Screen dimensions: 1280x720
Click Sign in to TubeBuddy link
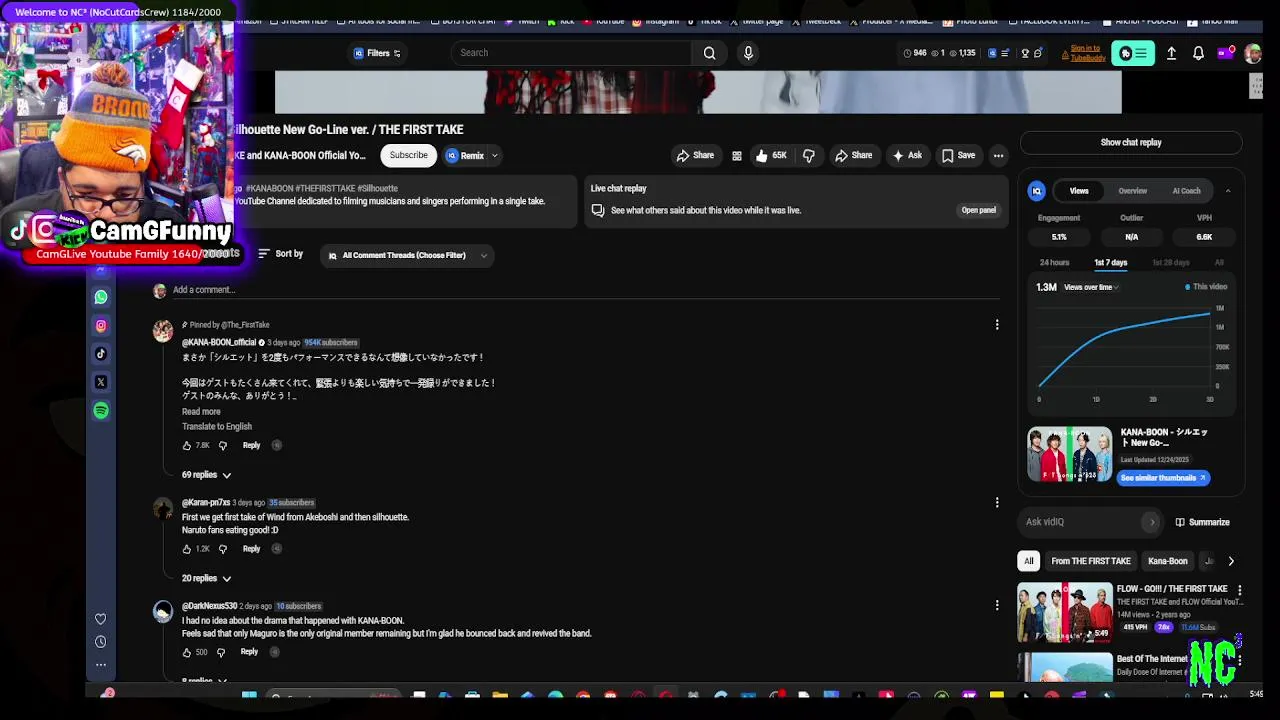coord(1087,53)
